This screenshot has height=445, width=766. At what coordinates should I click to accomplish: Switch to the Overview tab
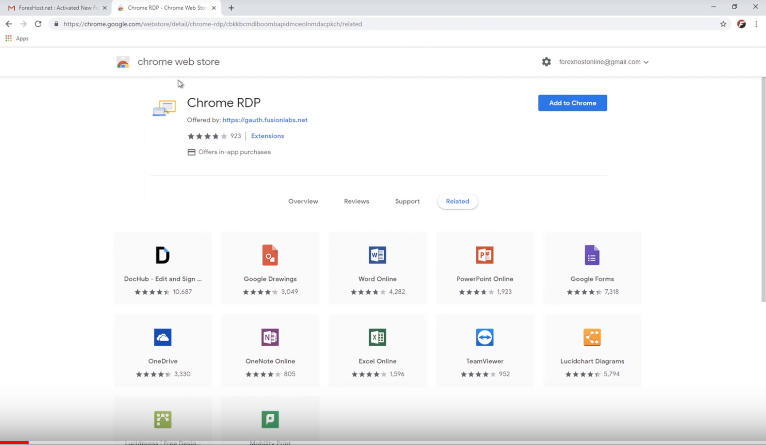coord(303,201)
